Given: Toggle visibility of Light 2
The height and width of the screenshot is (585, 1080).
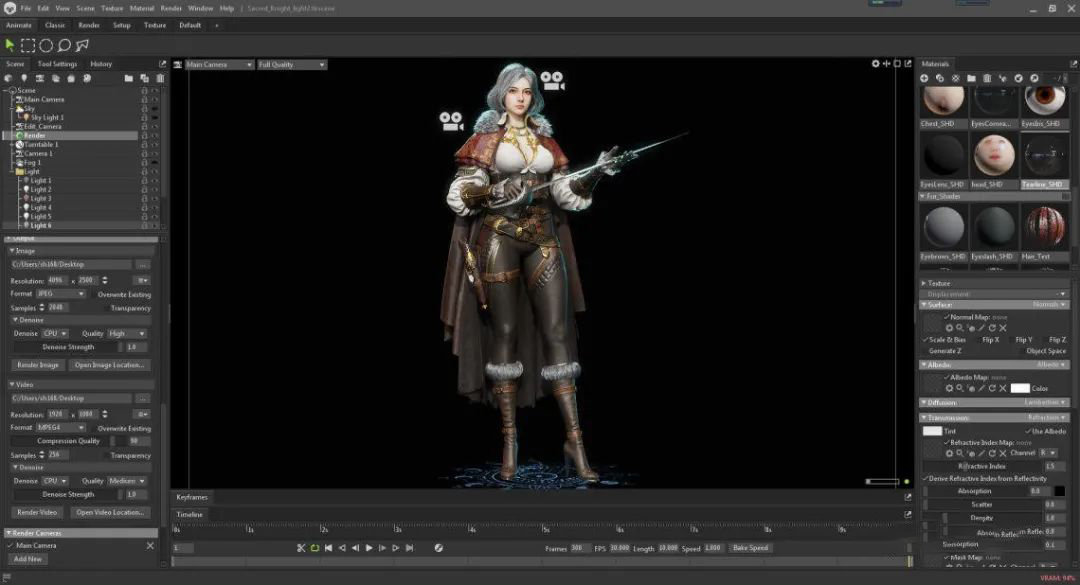Looking at the screenshot, I should (154, 189).
